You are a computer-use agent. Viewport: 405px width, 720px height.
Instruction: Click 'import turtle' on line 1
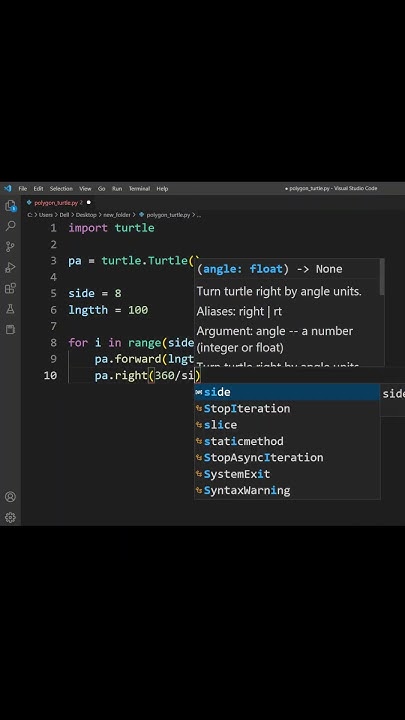pos(111,228)
